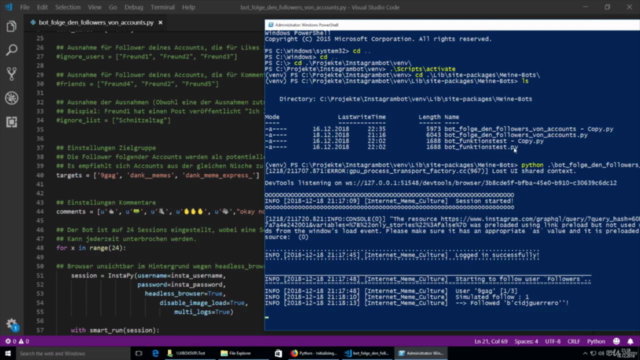
Task: Click the 'DevTools listening on' line
Action: 440,183
